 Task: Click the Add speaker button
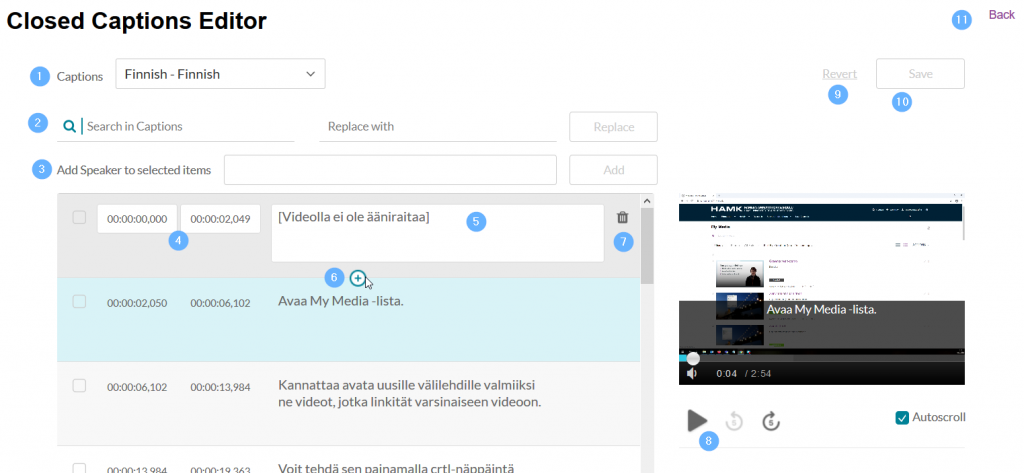(613, 170)
